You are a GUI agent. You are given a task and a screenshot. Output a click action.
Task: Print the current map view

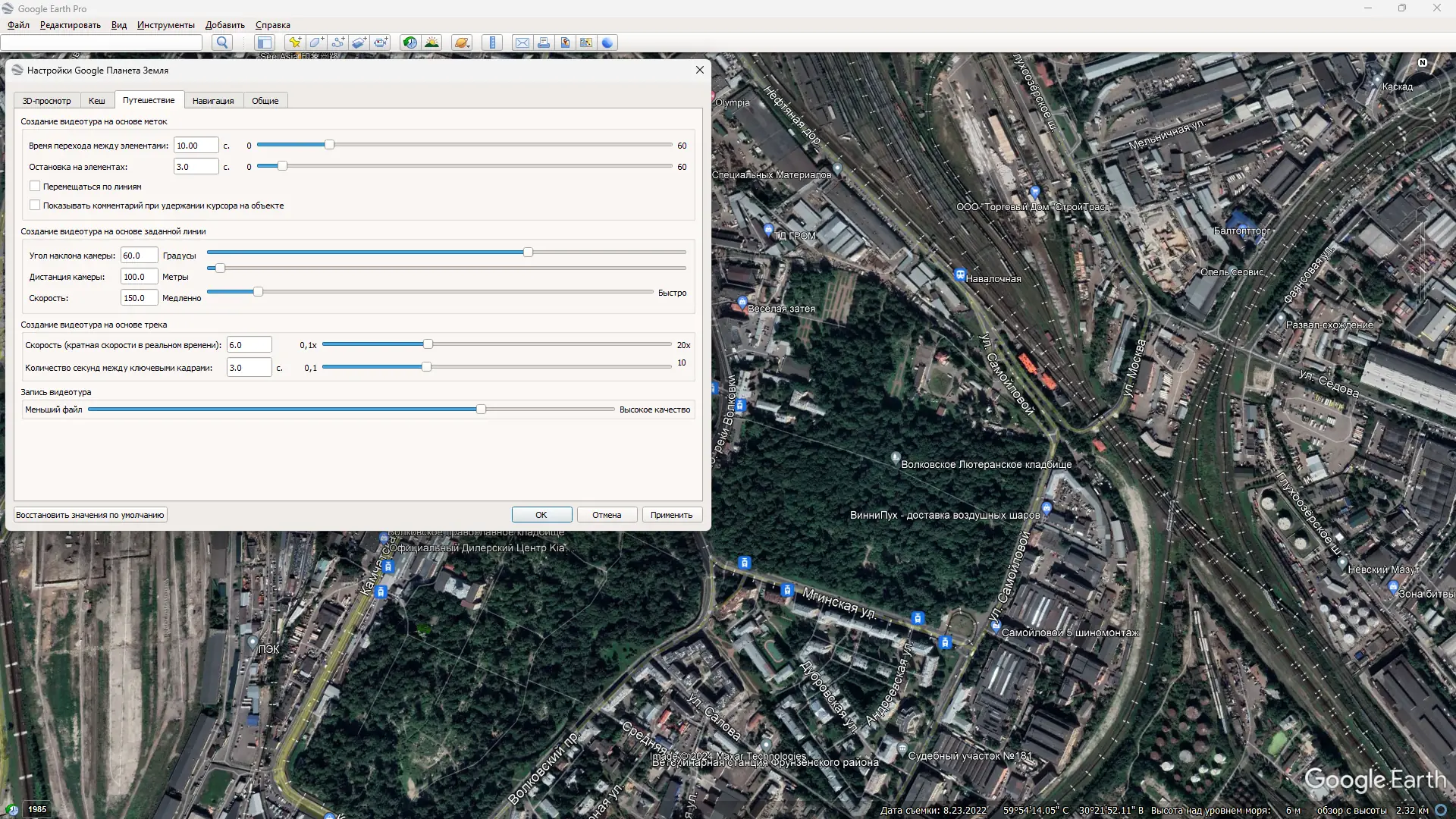pyautogui.click(x=544, y=42)
